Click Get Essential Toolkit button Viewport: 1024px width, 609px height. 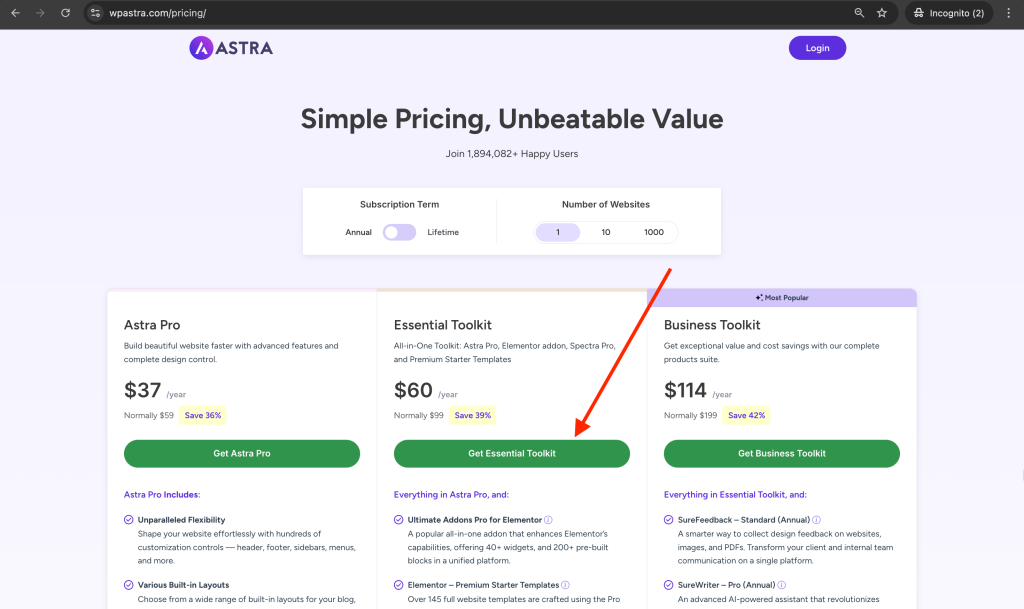click(x=512, y=454)
